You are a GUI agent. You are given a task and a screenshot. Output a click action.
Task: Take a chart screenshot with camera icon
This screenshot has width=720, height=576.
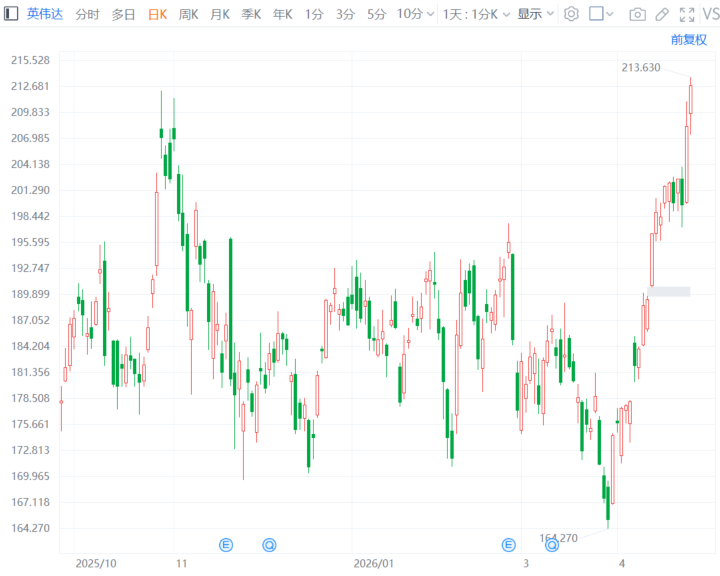click(637, 14)
